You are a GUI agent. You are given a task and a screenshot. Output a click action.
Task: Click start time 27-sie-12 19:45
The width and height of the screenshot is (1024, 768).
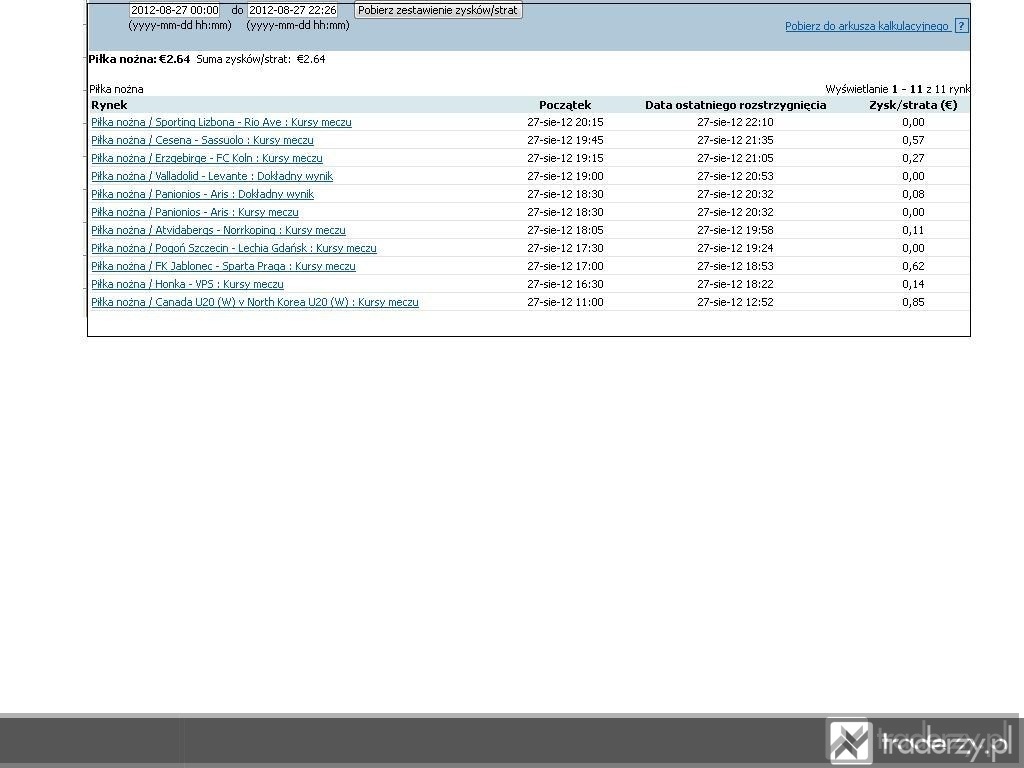click(565, 140)
